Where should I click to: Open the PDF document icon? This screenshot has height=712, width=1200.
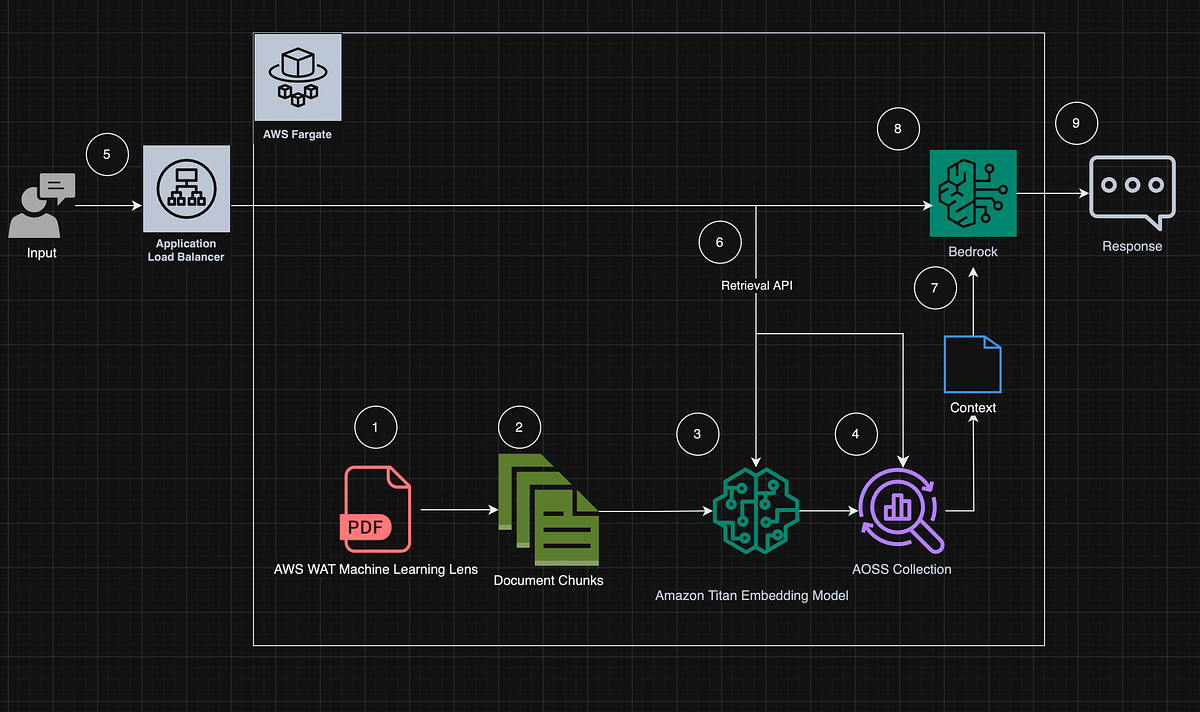coord(376,510)
